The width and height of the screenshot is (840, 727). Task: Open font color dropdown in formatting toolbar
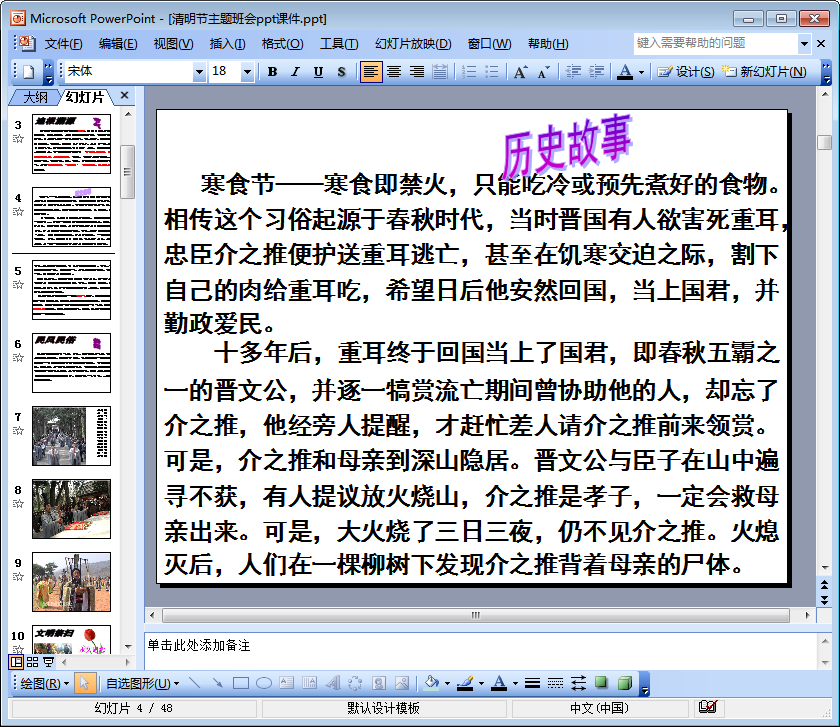(641, 72)
